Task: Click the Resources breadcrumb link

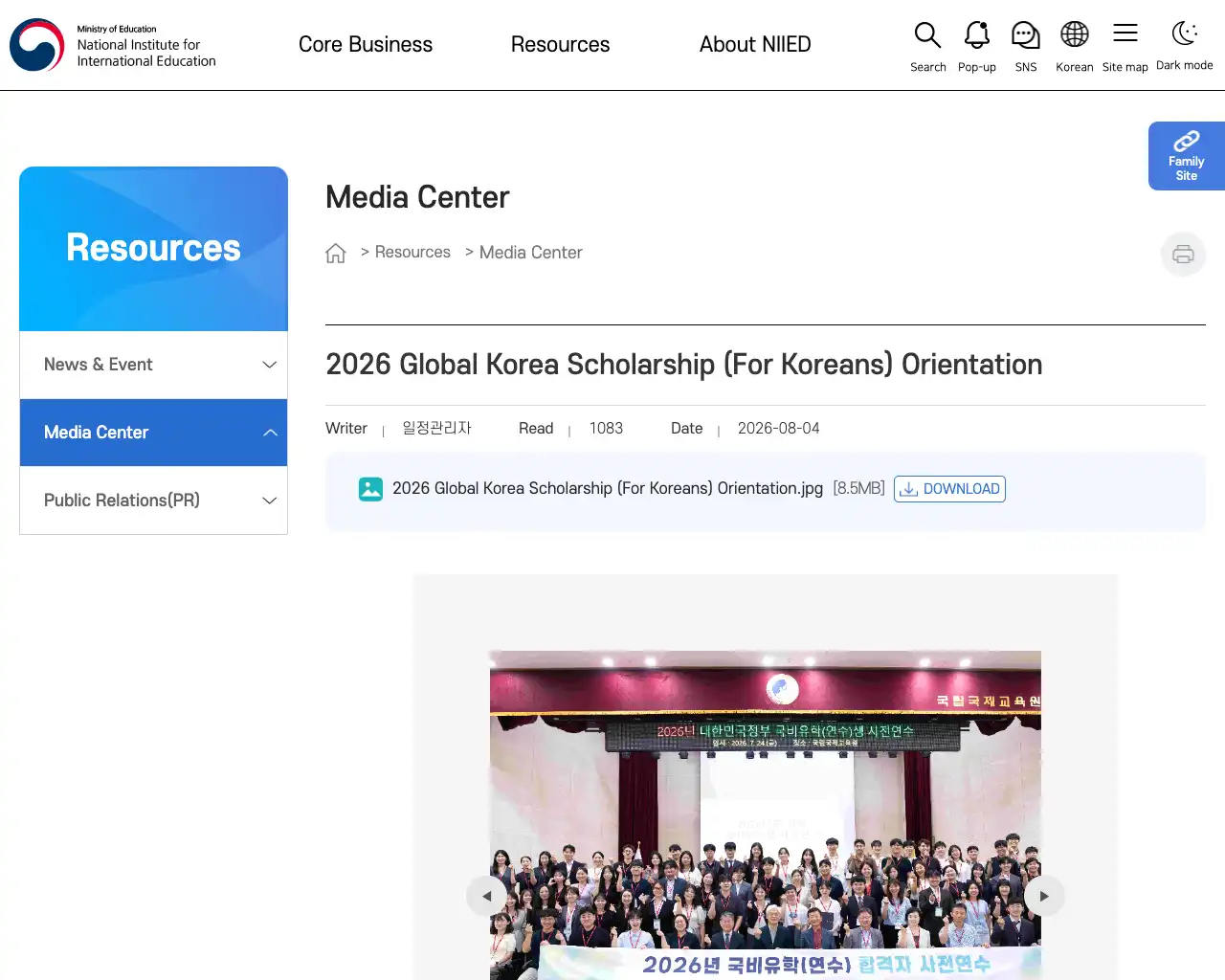Action: pyautogui.click(x=412, y=252)
